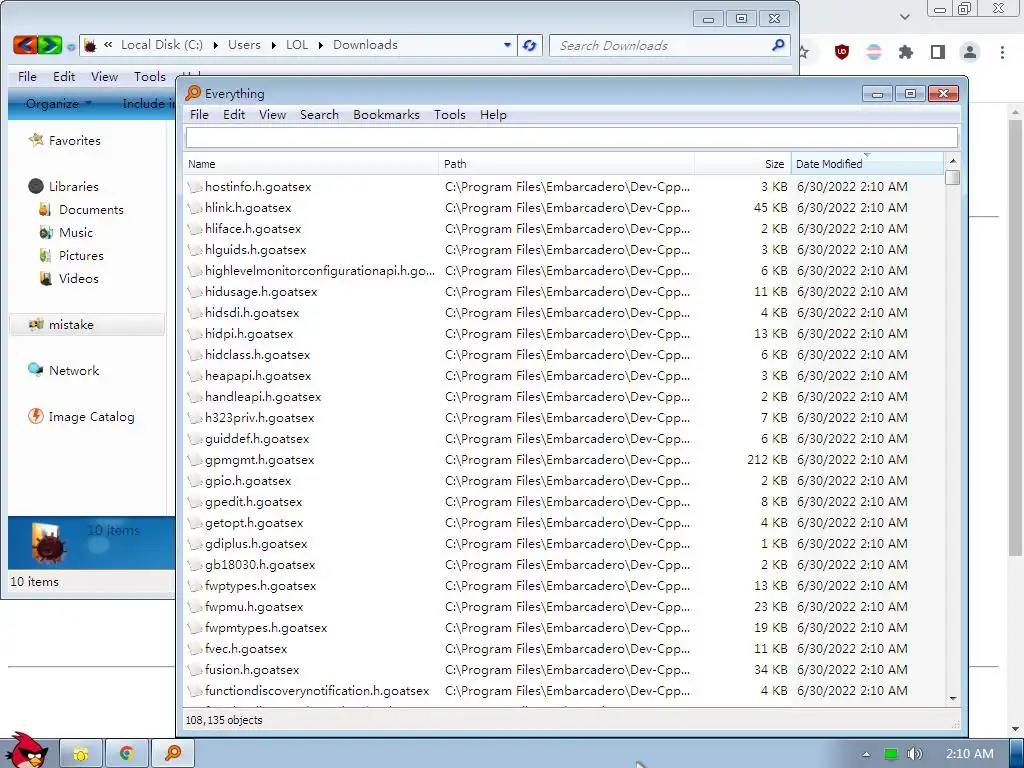This screenshot has height=768, width=1024.
Task: Click the Search Downloads field
Action: click(x=669, y=45)
